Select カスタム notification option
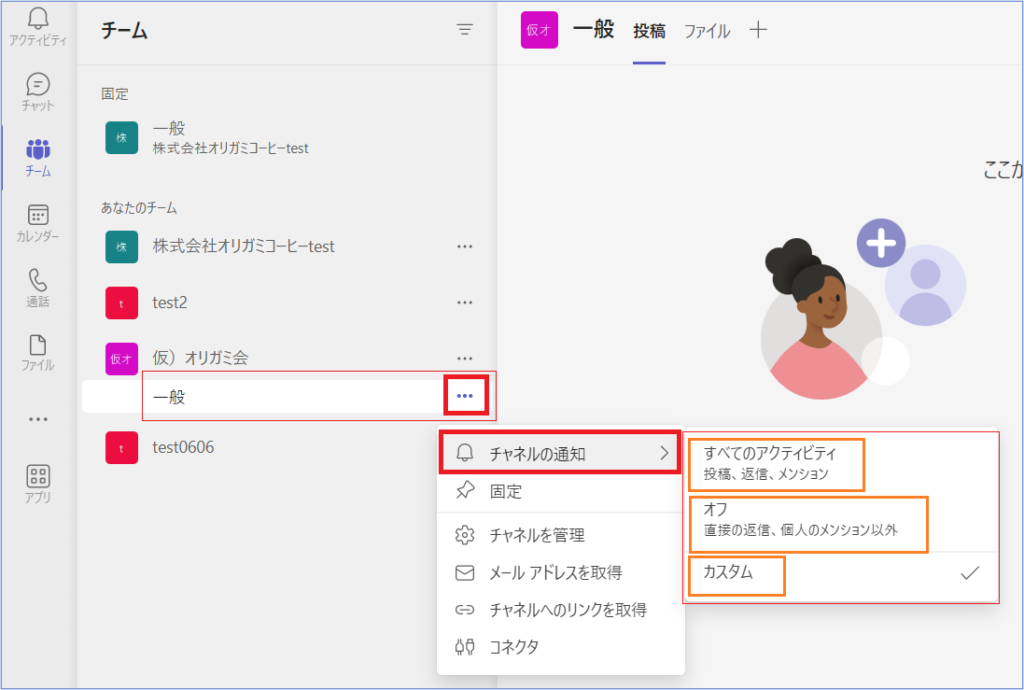This screenshot has width=1024, height=690. coord(735,573)
